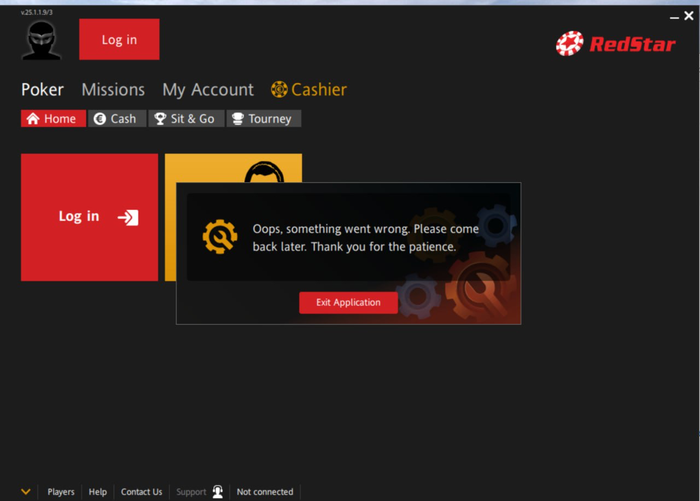Image resolution: width=700 pixels, height=501 pixels.
Task: Click the yellow avatar tile behind the dialog
Action: pos(233,168)
